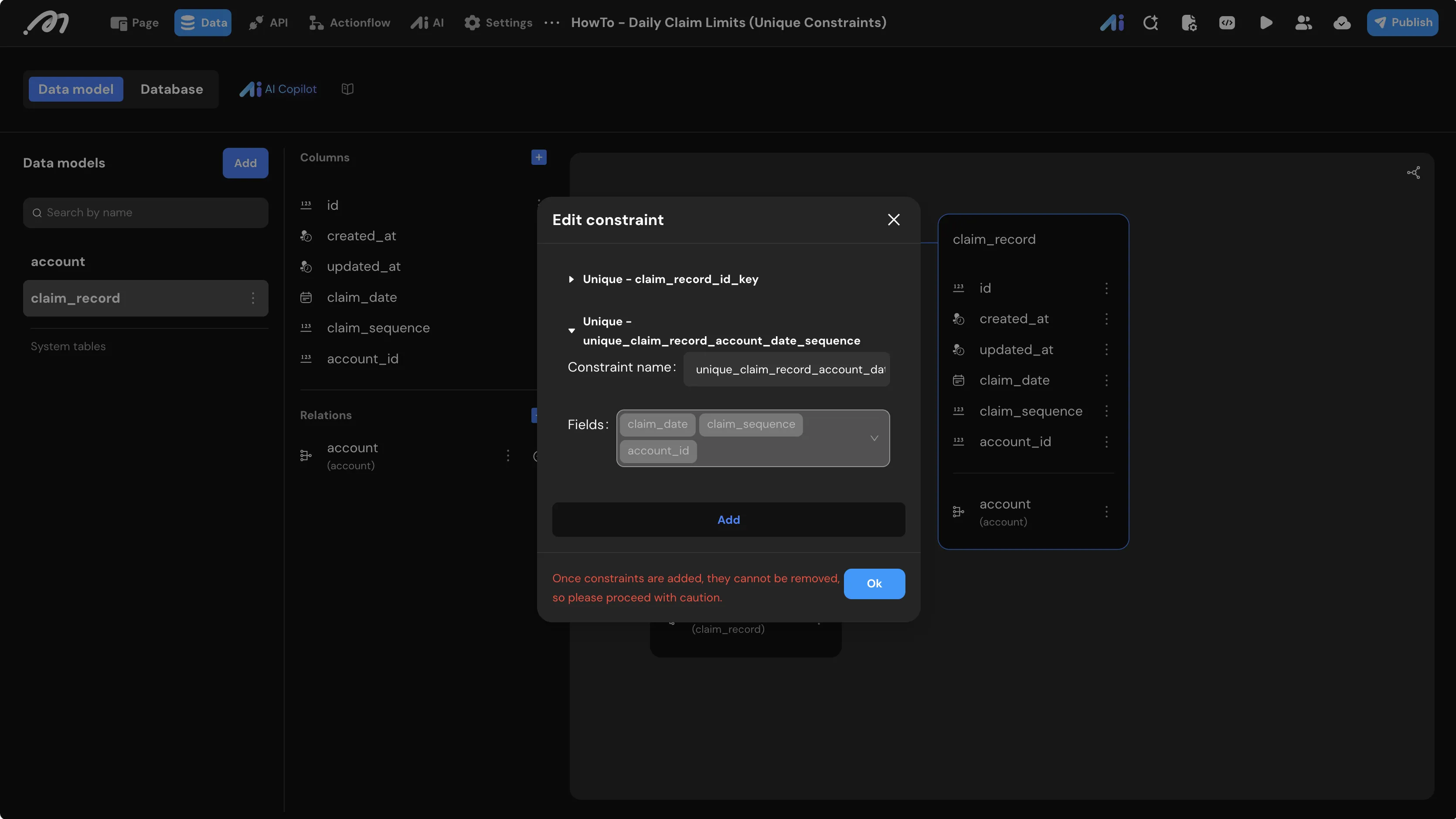1456x819 pixels.
Task: Open AI Copilot
Action: click(x=278, y=89)
